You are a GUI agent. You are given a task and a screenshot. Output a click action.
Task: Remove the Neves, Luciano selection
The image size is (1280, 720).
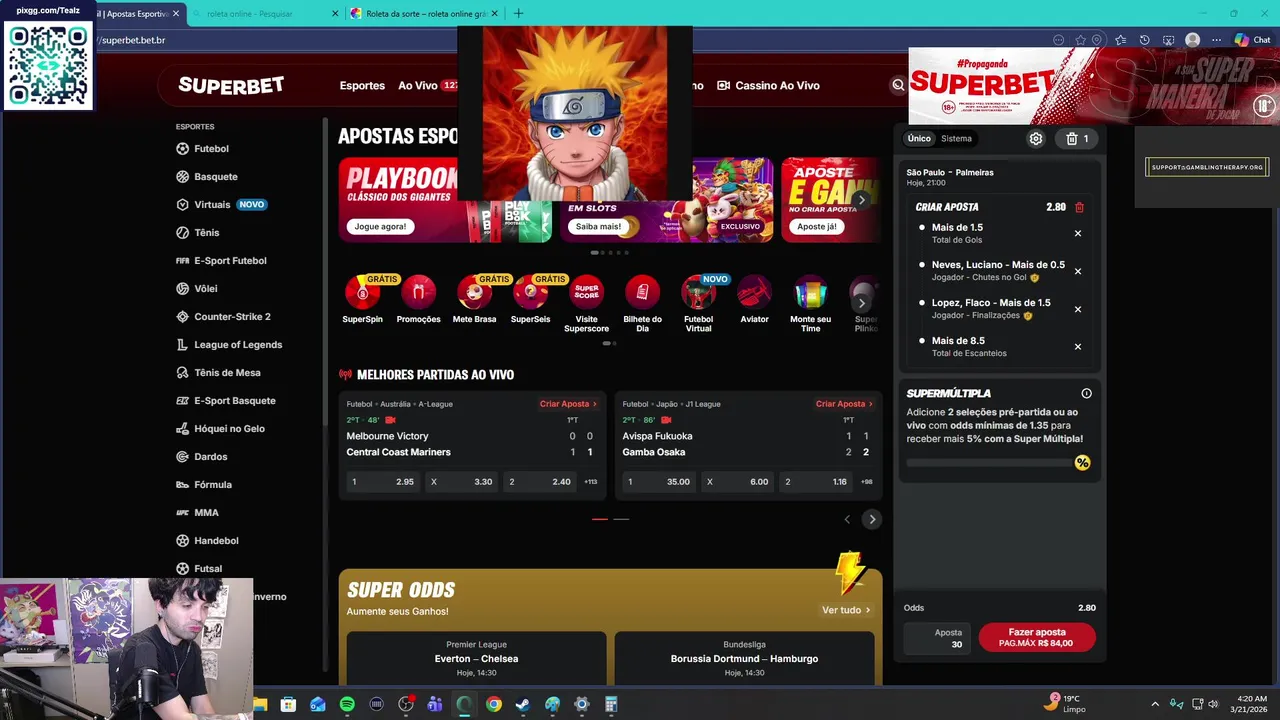click(x=1077, y=271)
